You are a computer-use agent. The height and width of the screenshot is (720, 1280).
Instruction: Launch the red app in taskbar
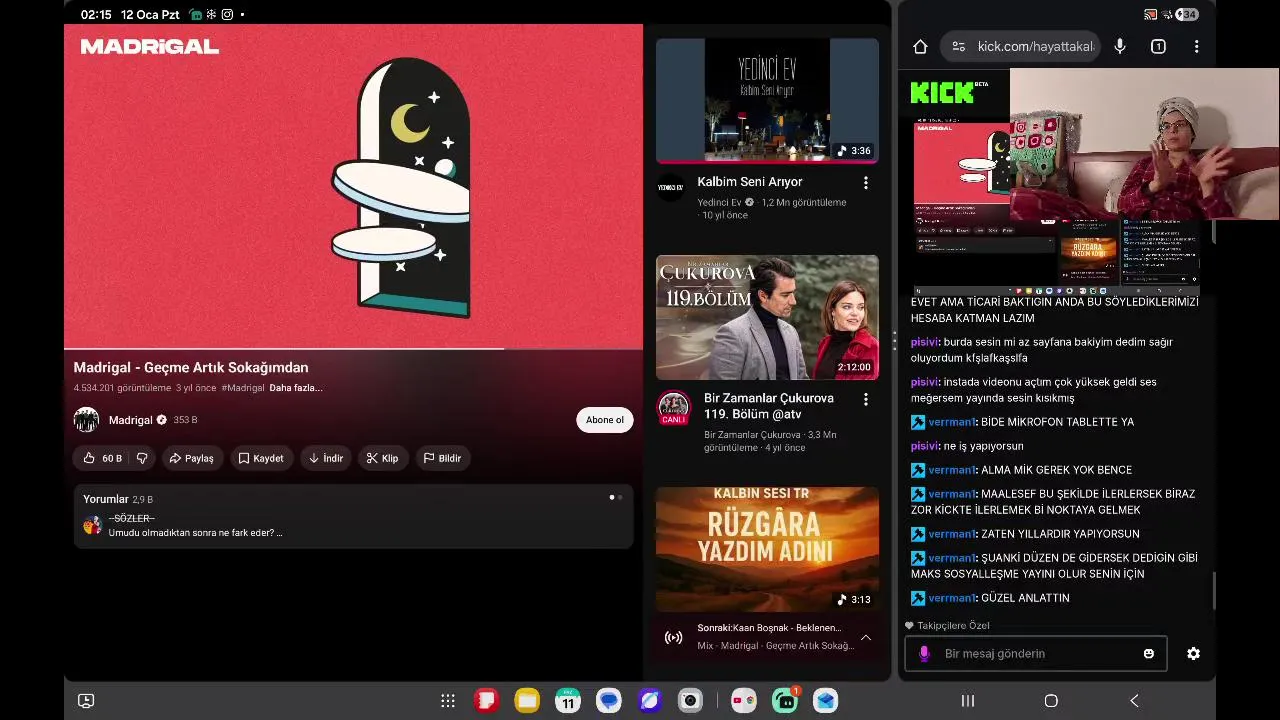[x=486, y=701]
